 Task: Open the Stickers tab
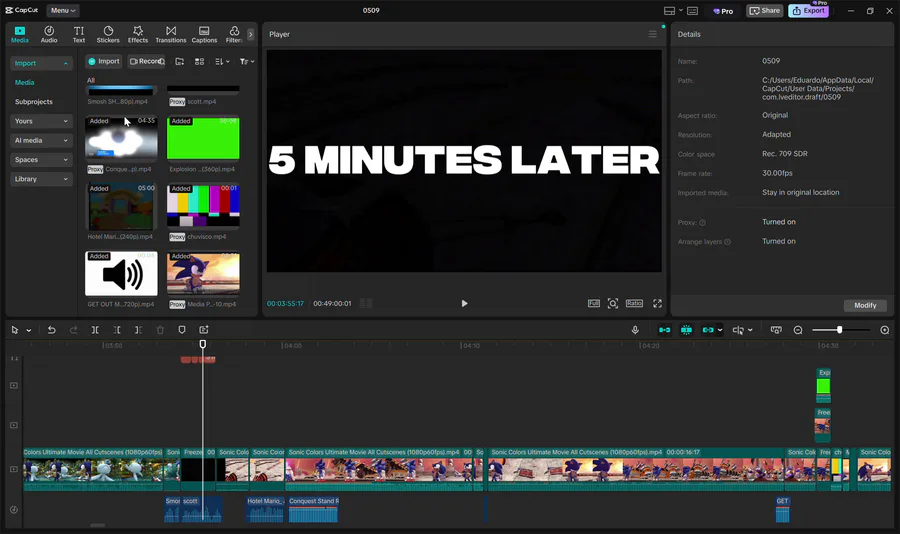click(x=108, y=34)
